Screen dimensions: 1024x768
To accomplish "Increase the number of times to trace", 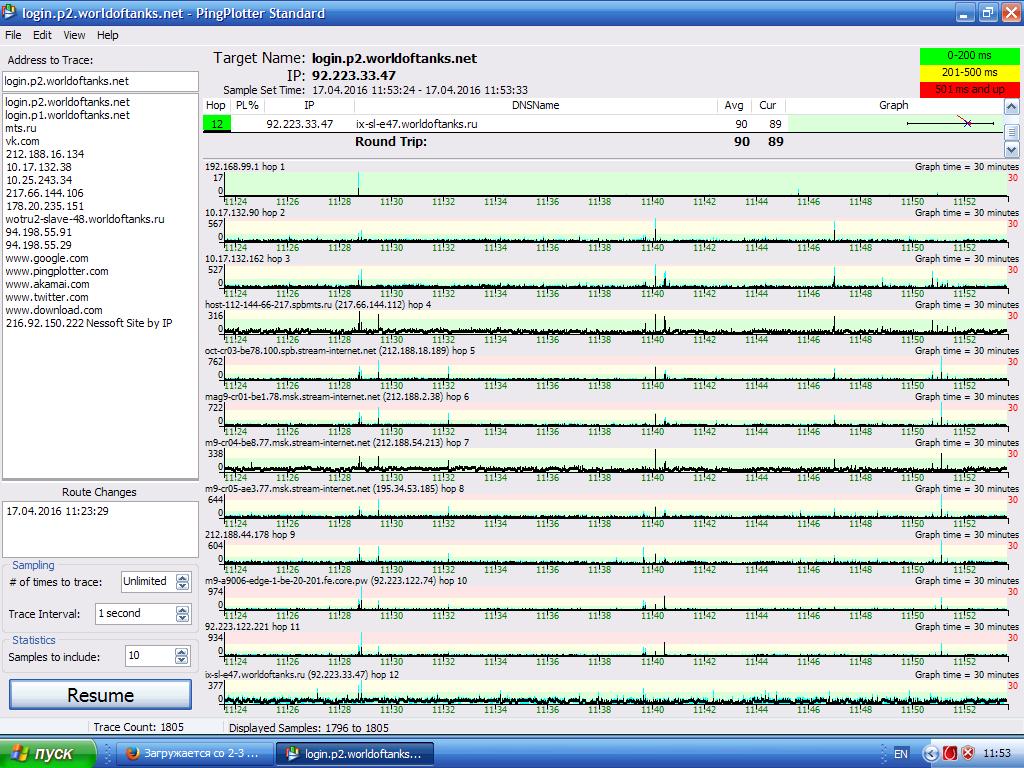I will [182, 577].
